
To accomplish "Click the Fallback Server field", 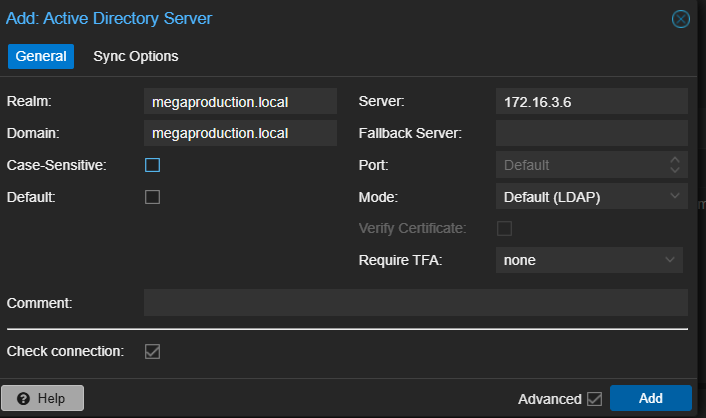I will point(590,133).
